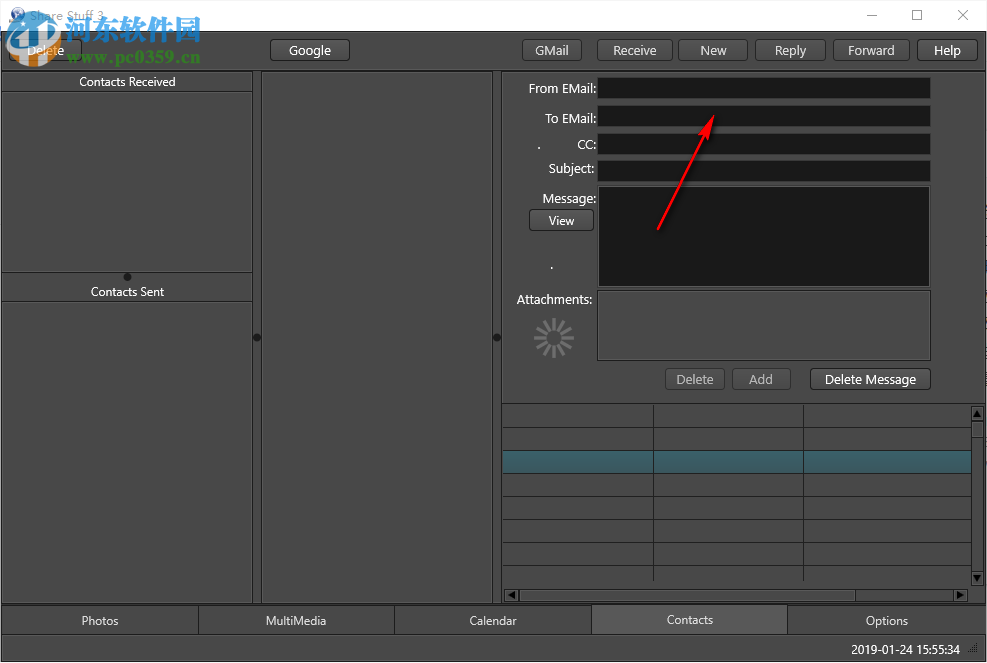Click Receive to fetch messages
987x663 pixels.
(634, 50)
